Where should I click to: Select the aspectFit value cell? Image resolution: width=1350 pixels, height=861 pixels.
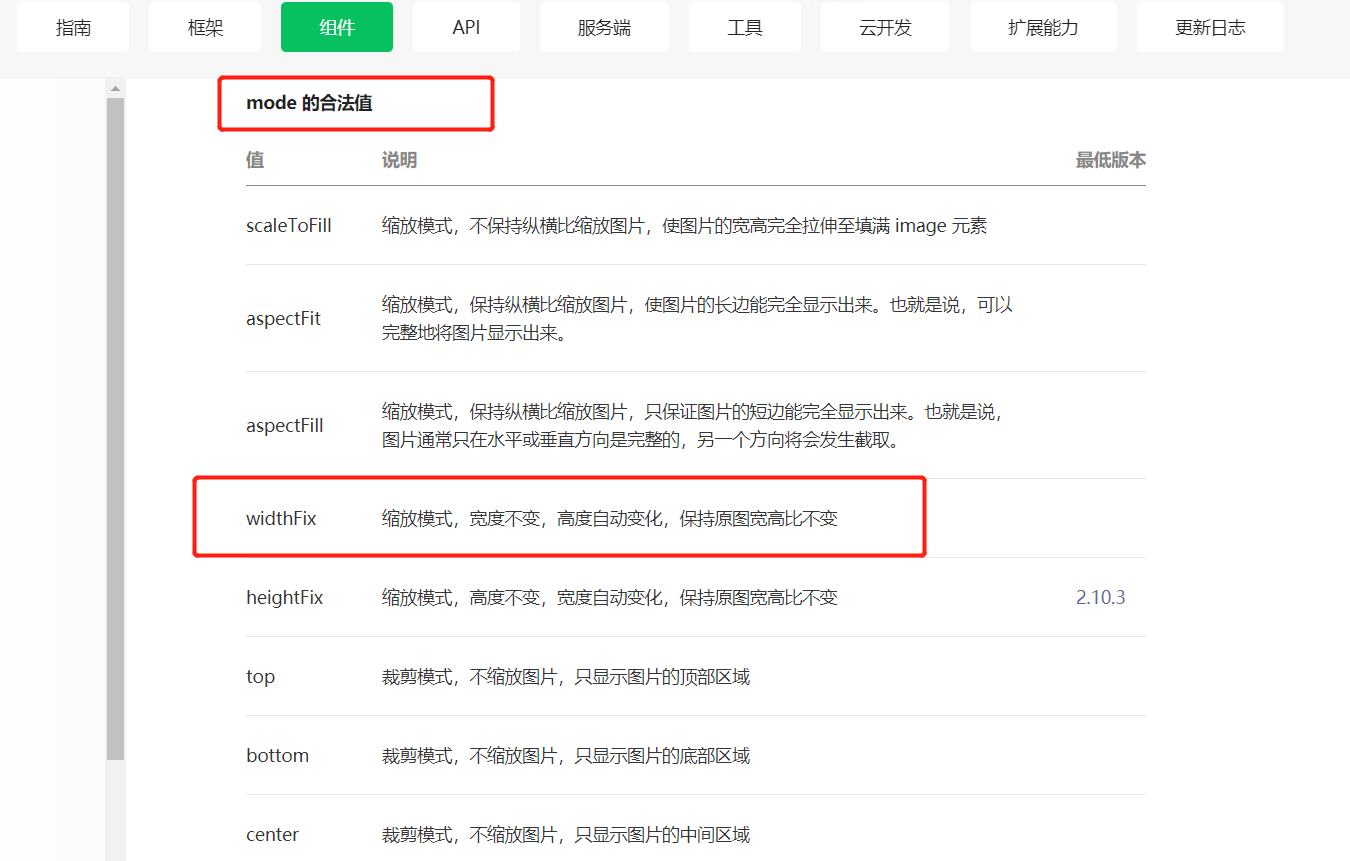pos(284,319)
